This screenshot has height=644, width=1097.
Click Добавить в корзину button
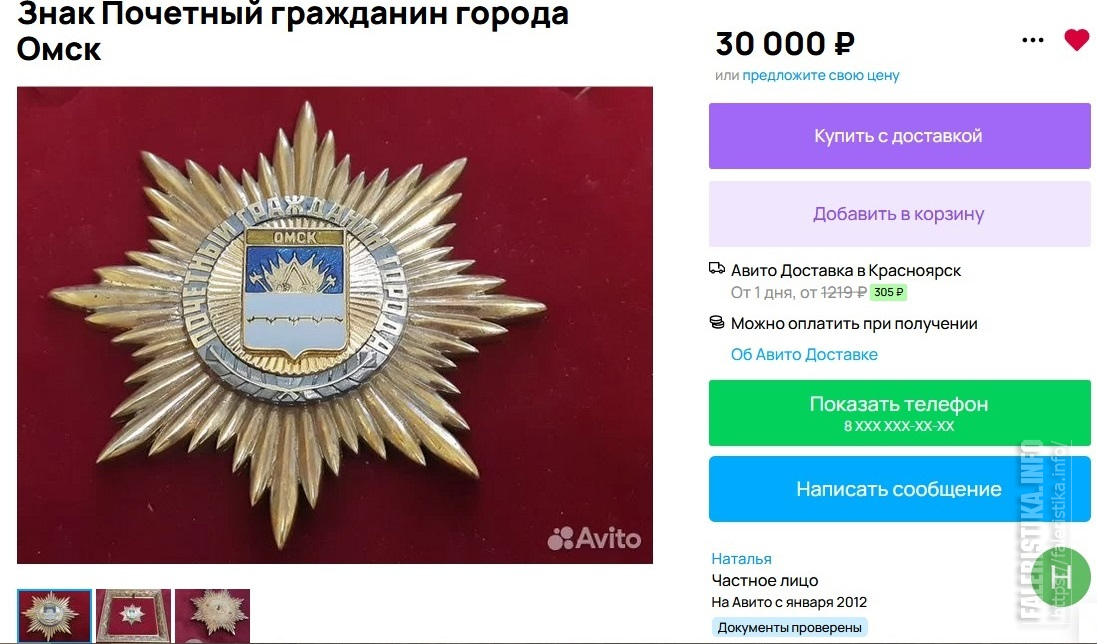point(900,214)
